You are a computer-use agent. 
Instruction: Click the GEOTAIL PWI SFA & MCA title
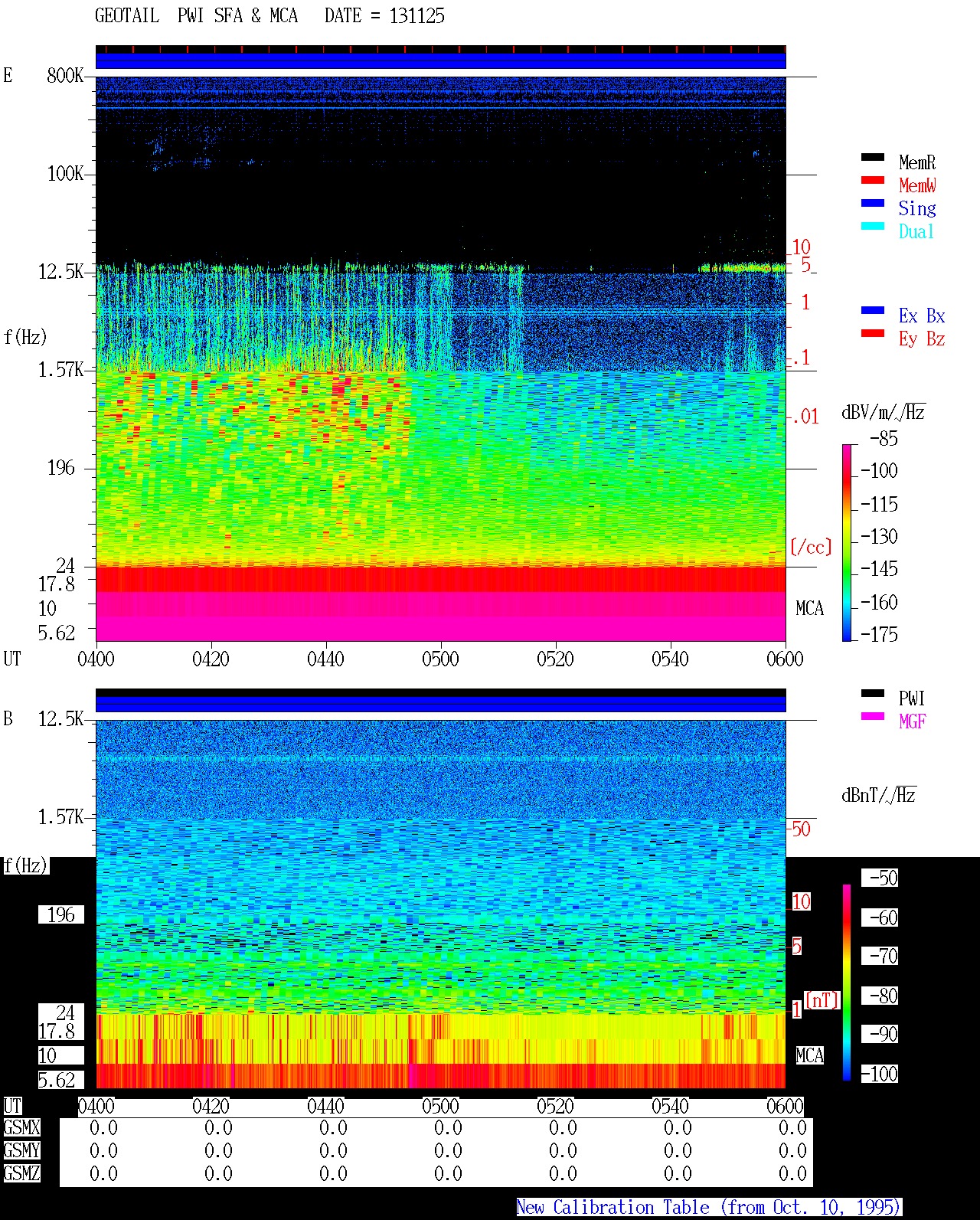[196, 16]
